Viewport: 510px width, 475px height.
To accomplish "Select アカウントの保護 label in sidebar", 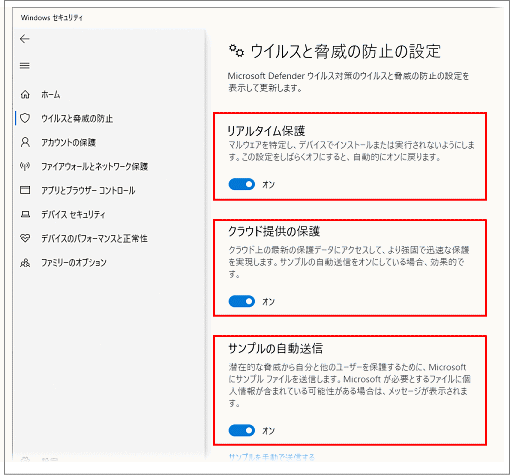I will [x=68, y=142].
